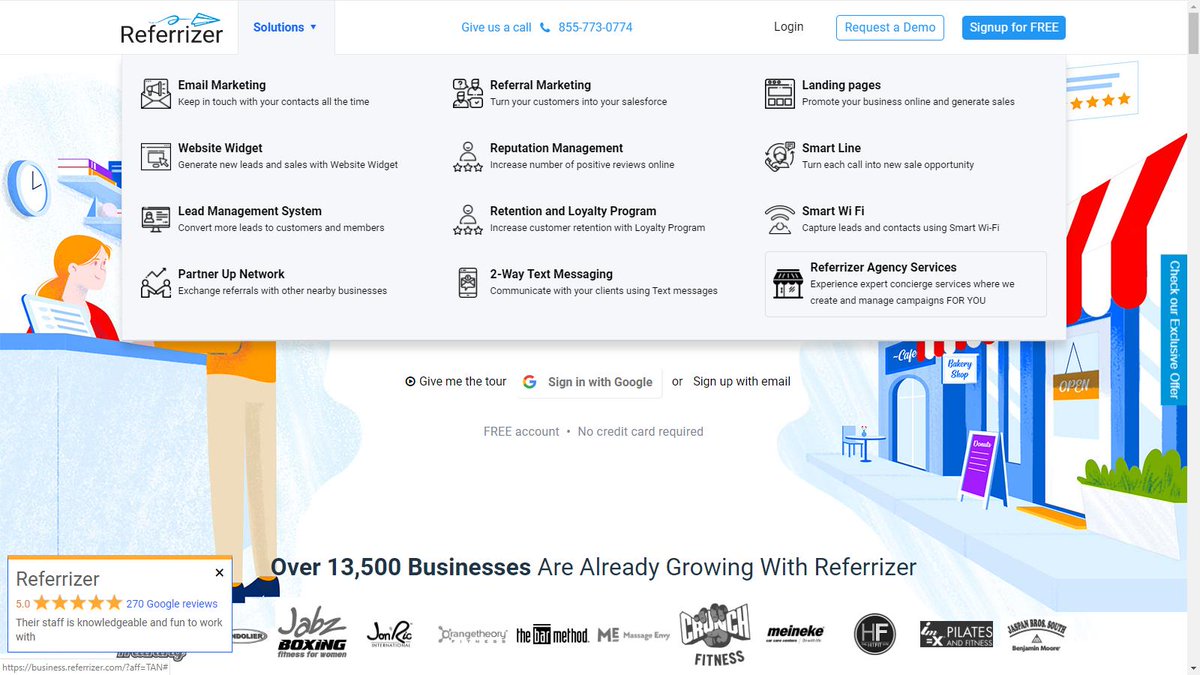Open Referrizer Agency Services card
The image size is (1200, 675).
pyautogui.click(x=906, y=284)
